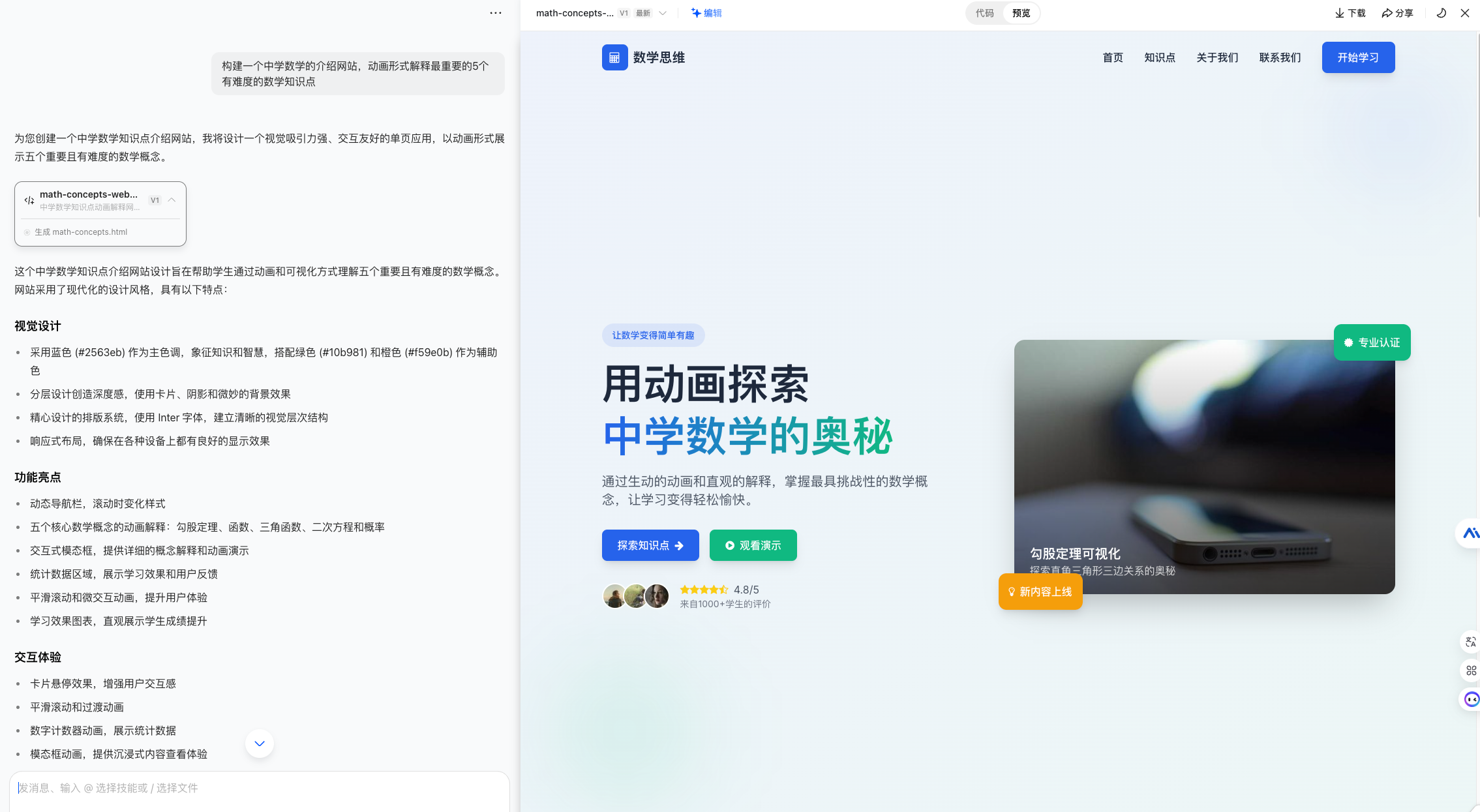Click the 视觉设计 heading

tap(38, 326)
